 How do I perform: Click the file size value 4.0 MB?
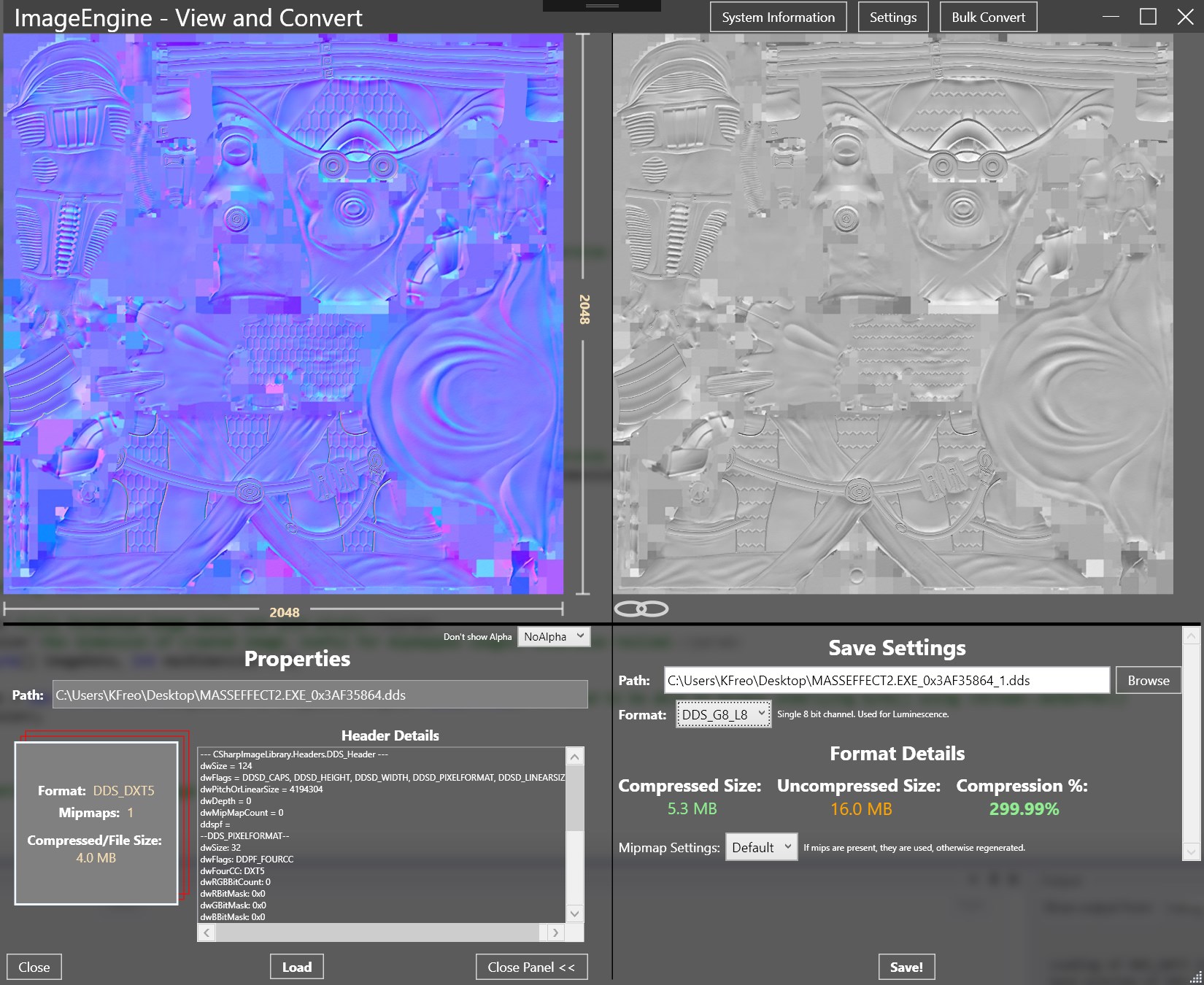coord(96,857)
